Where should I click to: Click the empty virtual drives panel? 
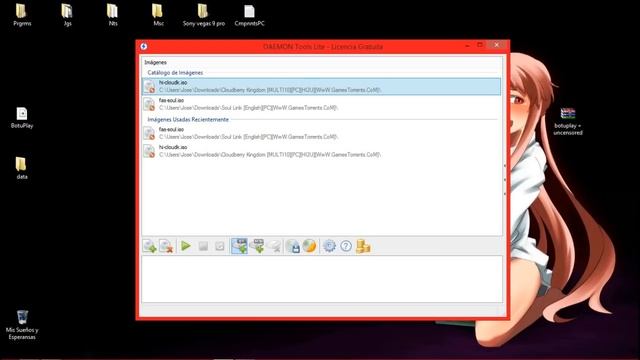322,279
